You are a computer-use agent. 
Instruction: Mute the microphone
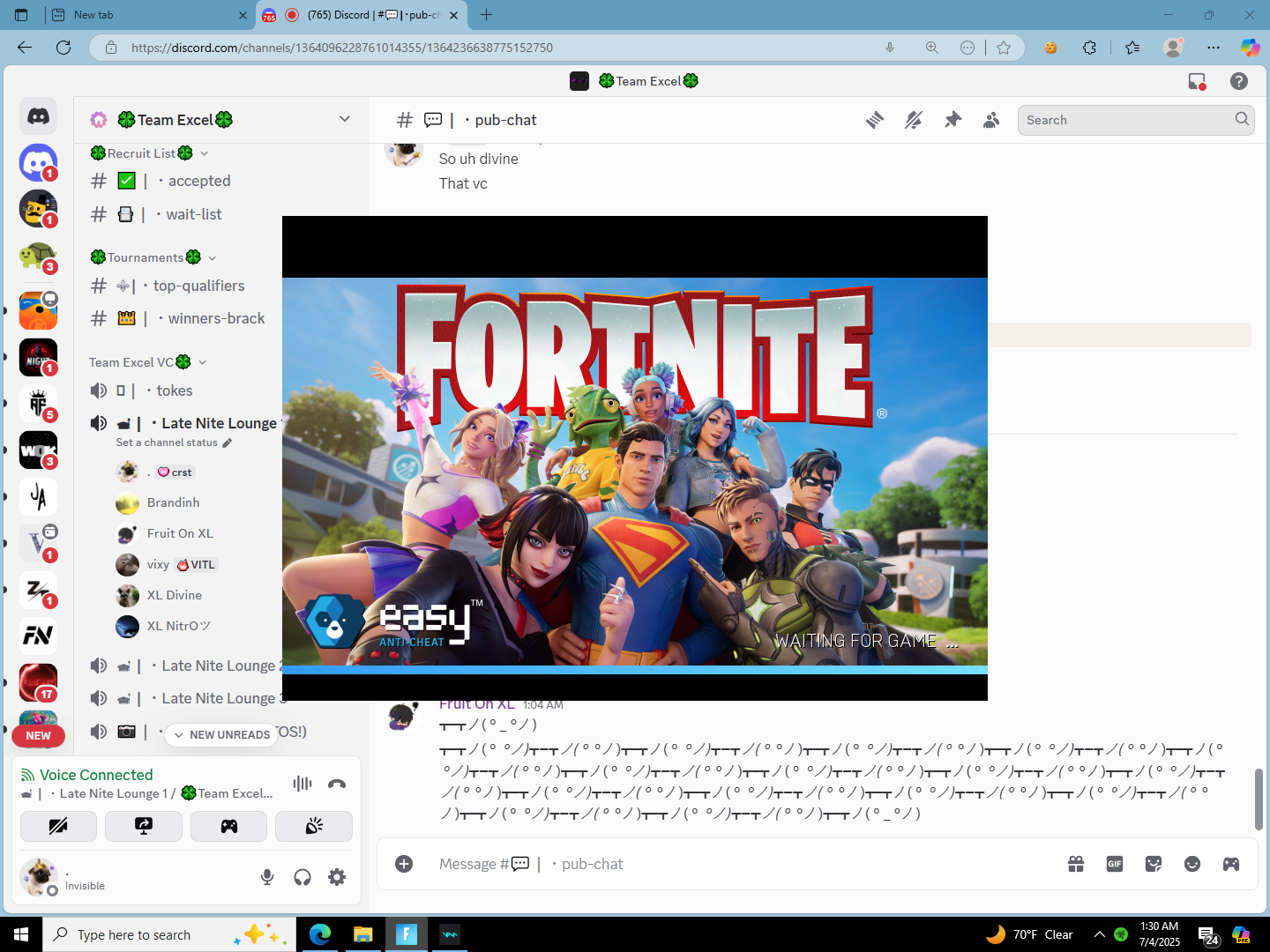pyautogui.click(x=267, y=877)
